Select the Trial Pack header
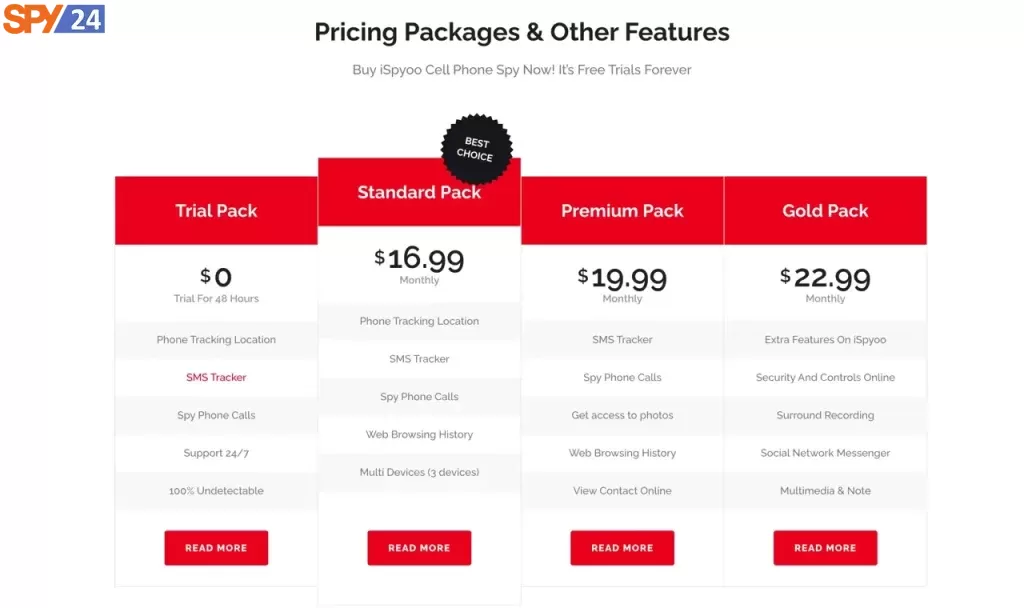Viewport: 1024px width, 608px height. click(x=216, y=210)
